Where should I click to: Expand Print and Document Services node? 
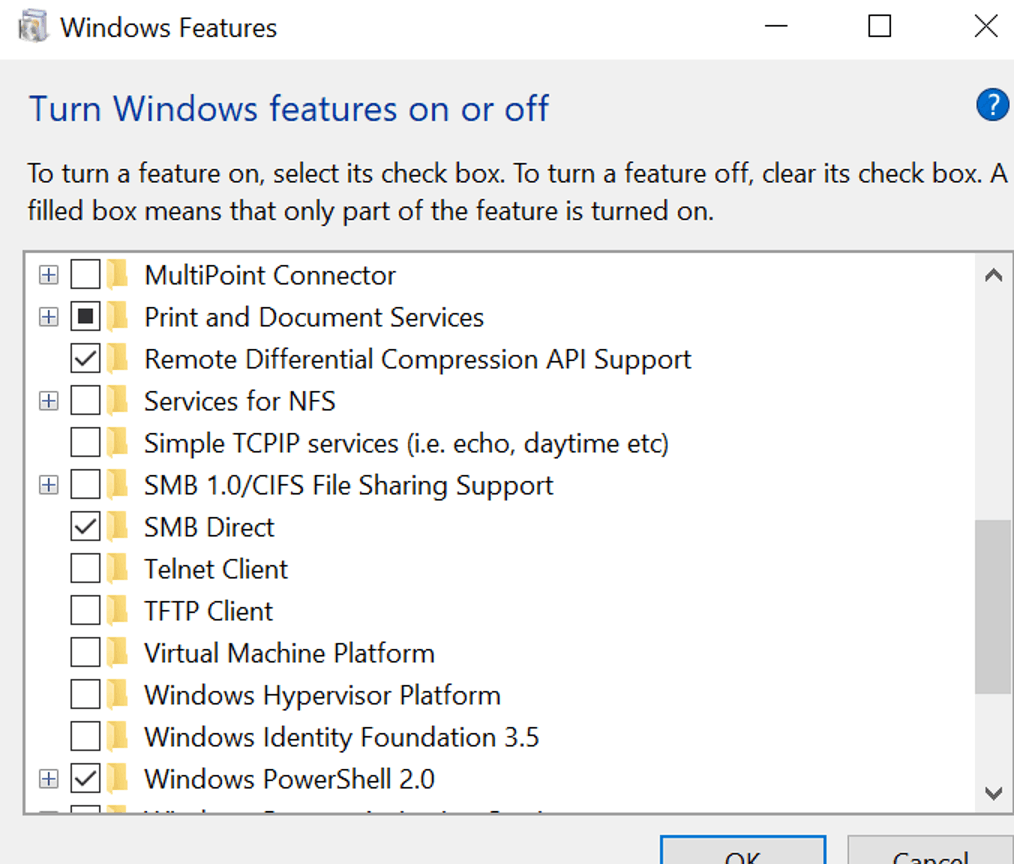click(49, 317)
